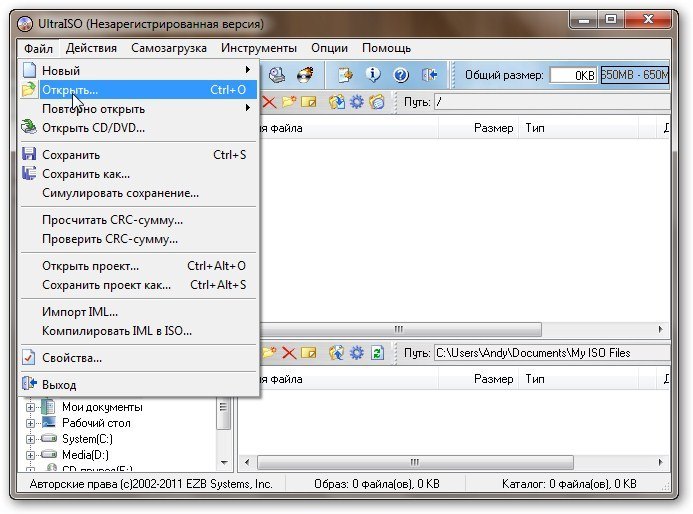The width and height of the screenshot is (693, 514).
Task: Click the green refresh icon in the lower pane
Action: tap(377, 353)
